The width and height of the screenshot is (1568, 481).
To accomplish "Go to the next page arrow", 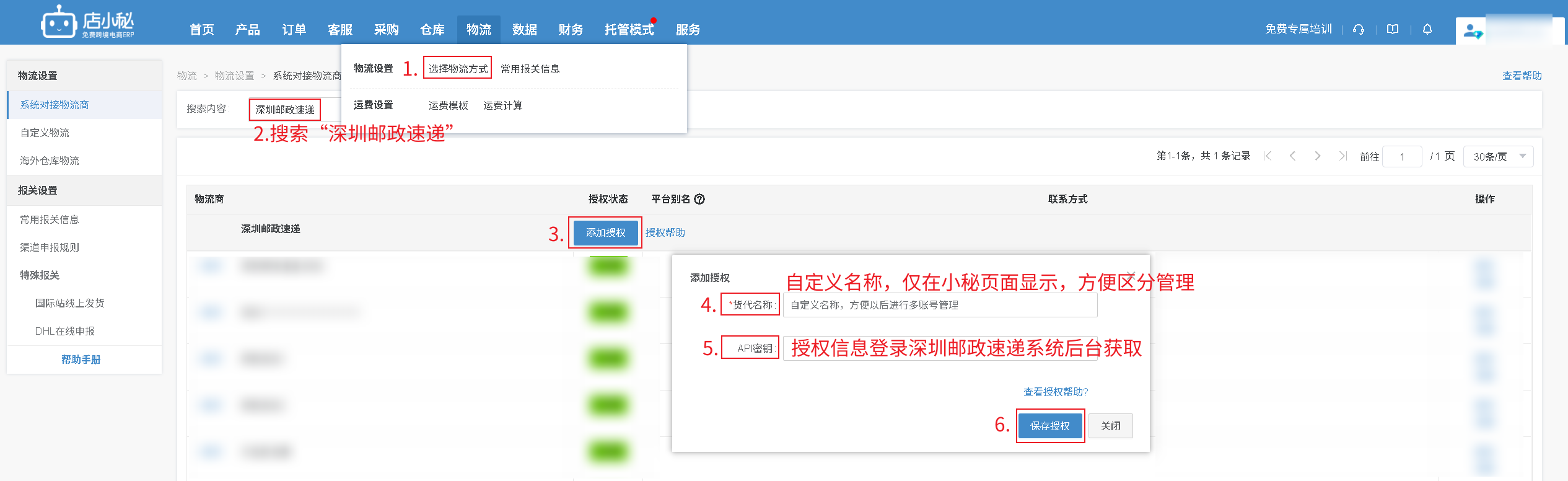I will tap(1318, 156).
